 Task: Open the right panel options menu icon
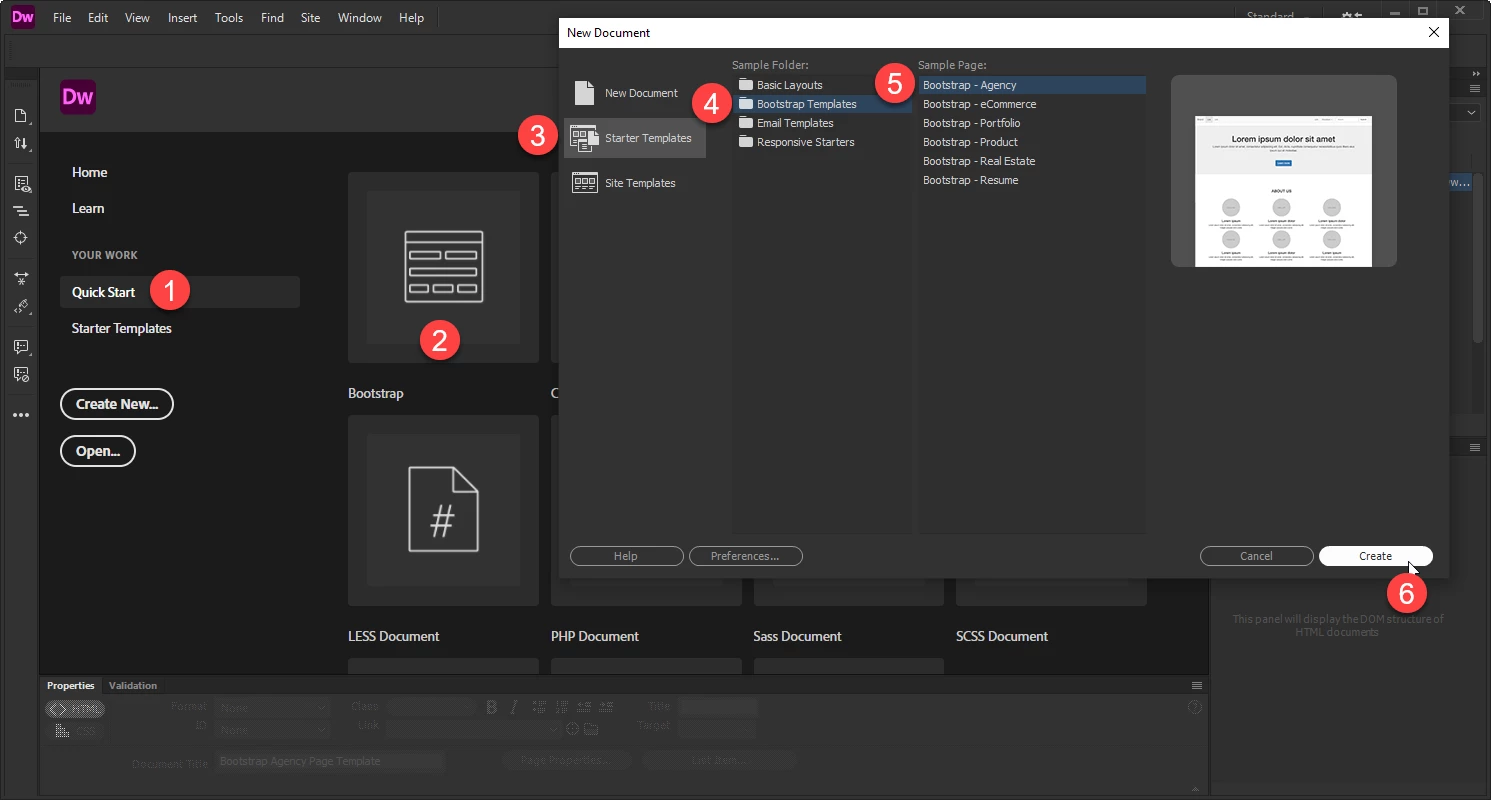pos(1474,88)
